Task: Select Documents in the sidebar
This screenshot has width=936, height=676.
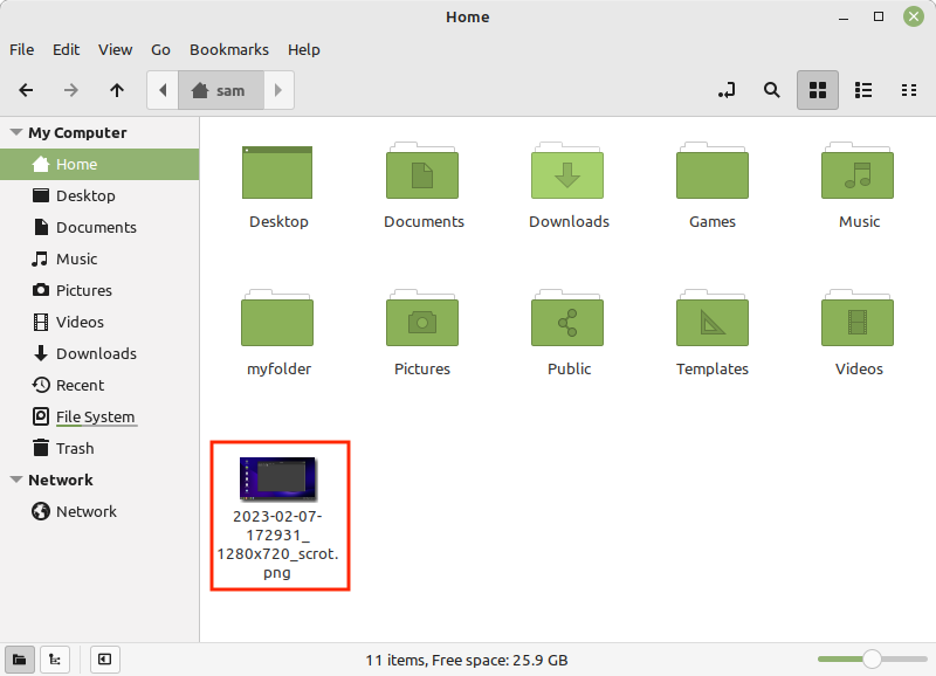Action: (100, 228)
